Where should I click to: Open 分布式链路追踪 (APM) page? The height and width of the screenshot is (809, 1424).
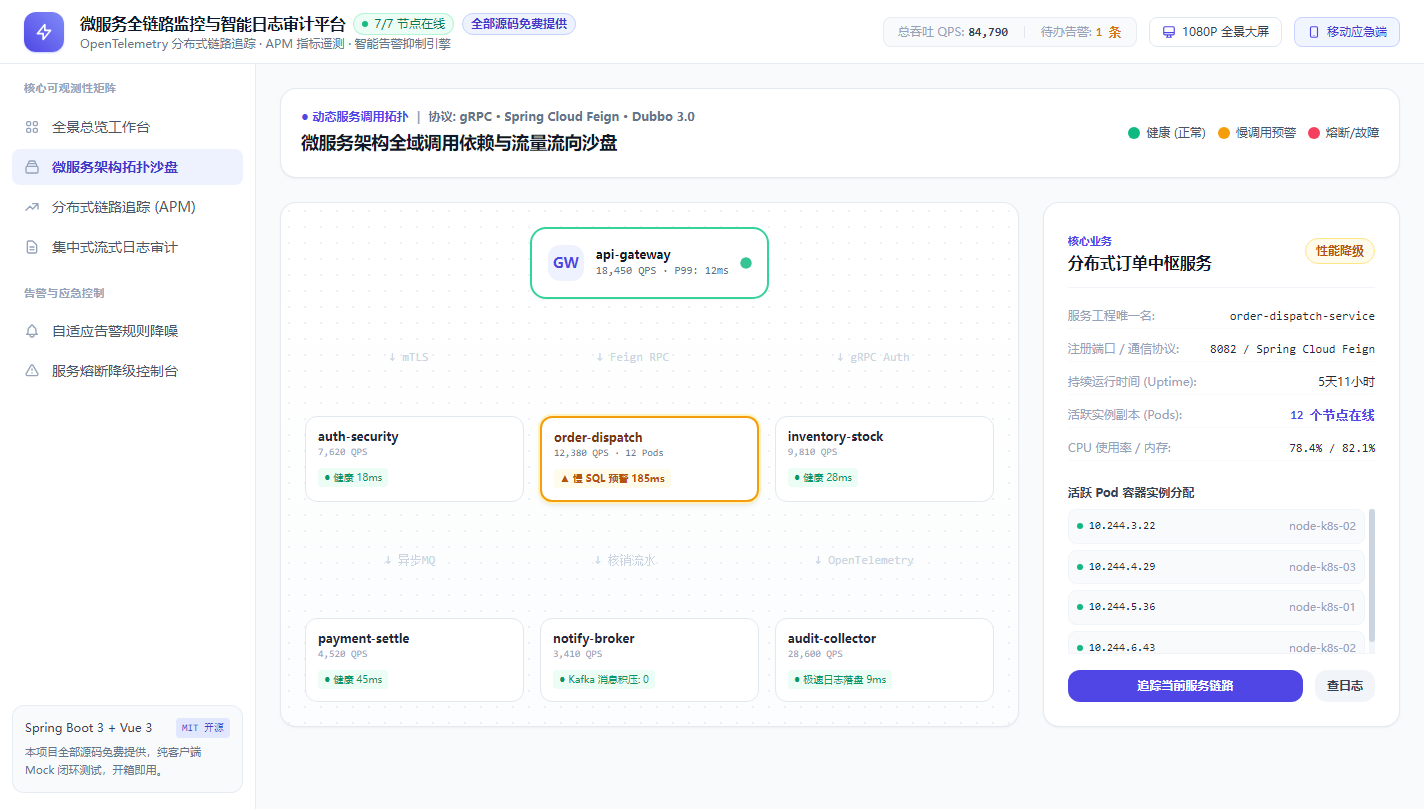pos(127,207)
